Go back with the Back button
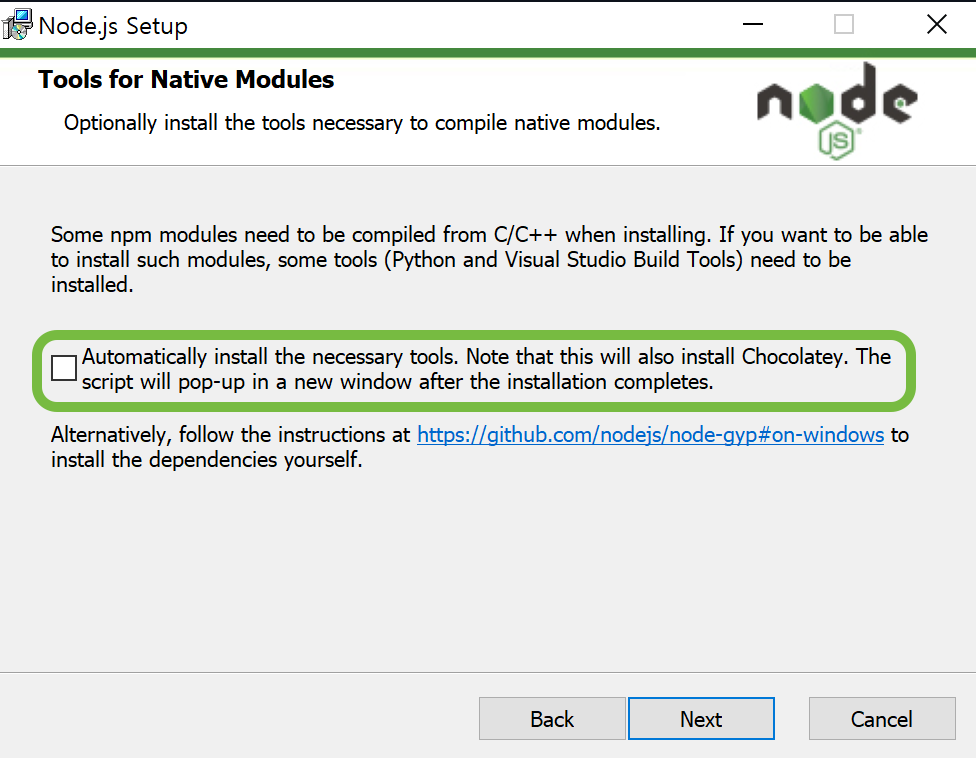The image size is (976, 758). coord(552,719)
